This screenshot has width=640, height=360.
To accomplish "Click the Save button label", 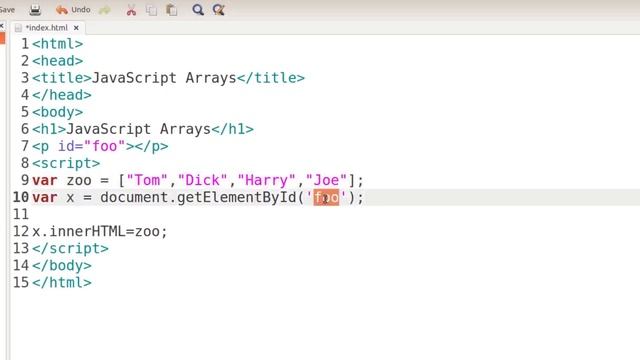I will (7, 10).
